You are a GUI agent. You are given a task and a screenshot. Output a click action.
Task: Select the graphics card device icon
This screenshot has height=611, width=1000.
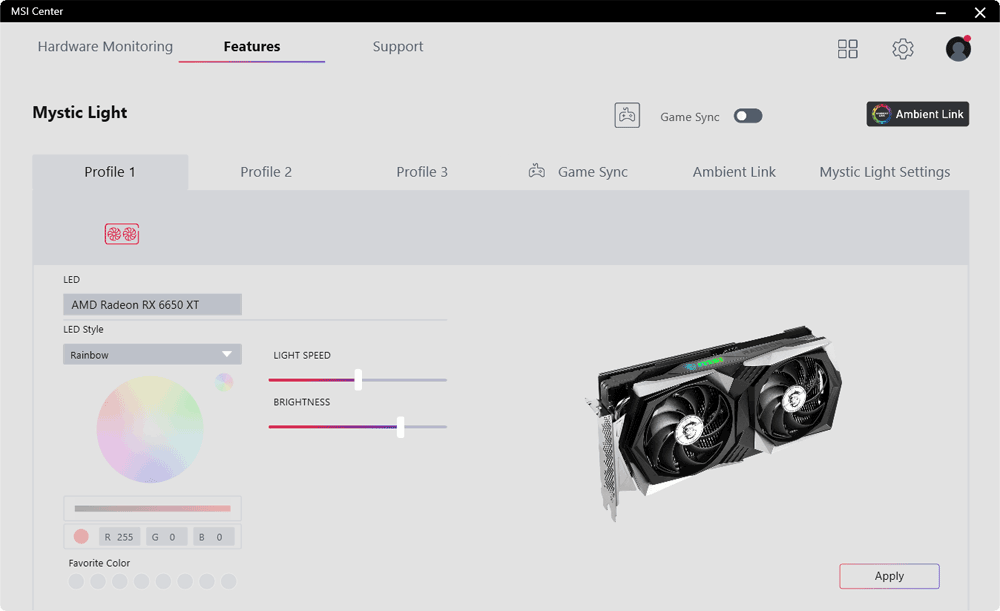click(122, 234)
